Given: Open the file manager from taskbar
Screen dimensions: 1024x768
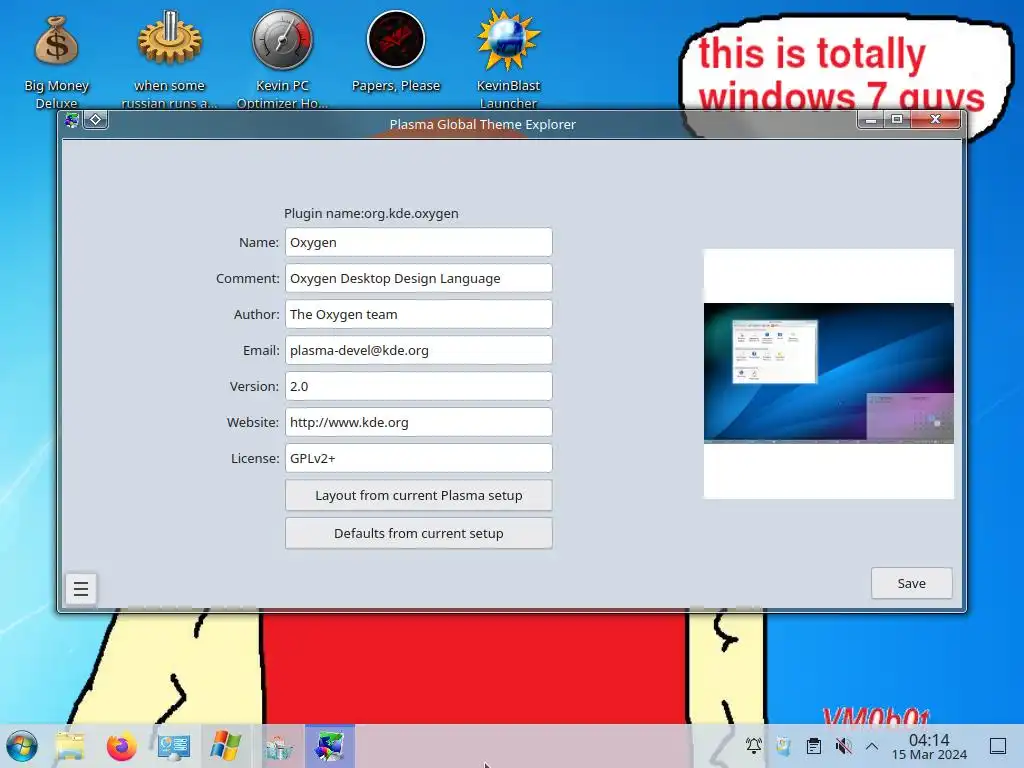Looking at the screenshot, I should point(69,746).
